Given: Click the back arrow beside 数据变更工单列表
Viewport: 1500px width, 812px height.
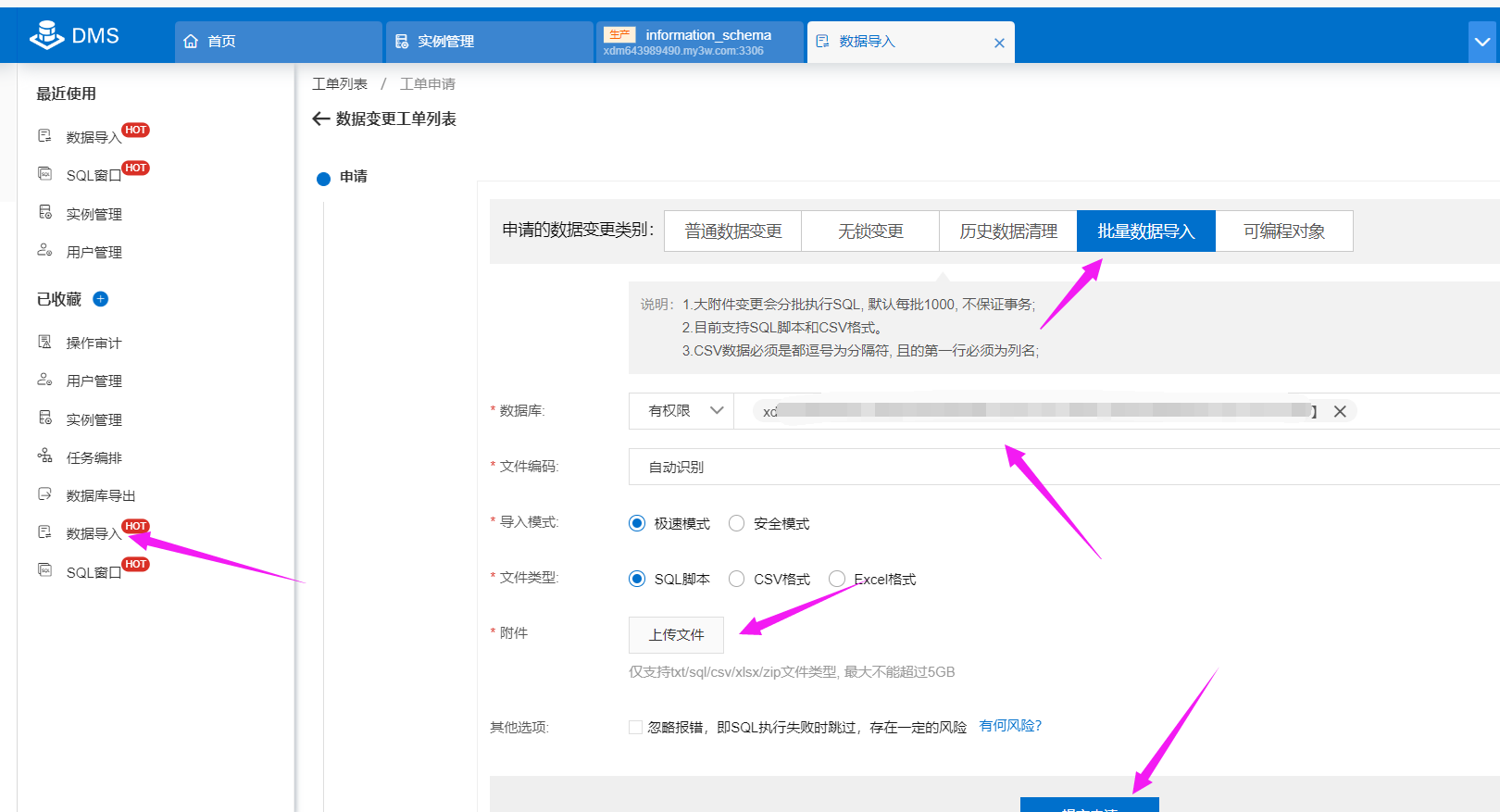Looking at the screenshot, I should pyautogui.click(x=321, y=119).
